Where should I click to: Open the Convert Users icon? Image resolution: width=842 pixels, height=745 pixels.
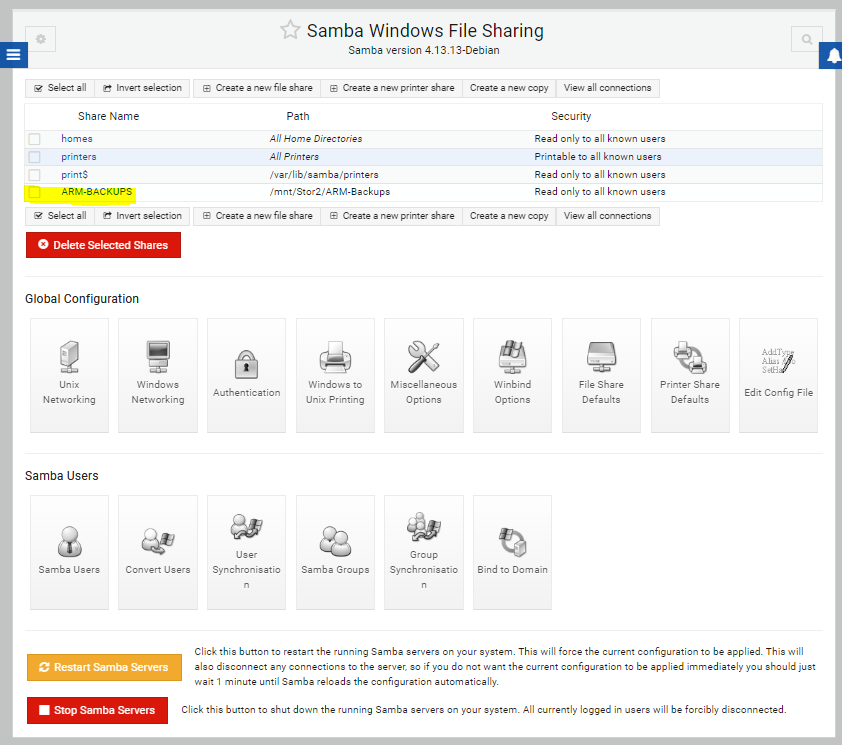click(158, 552)
